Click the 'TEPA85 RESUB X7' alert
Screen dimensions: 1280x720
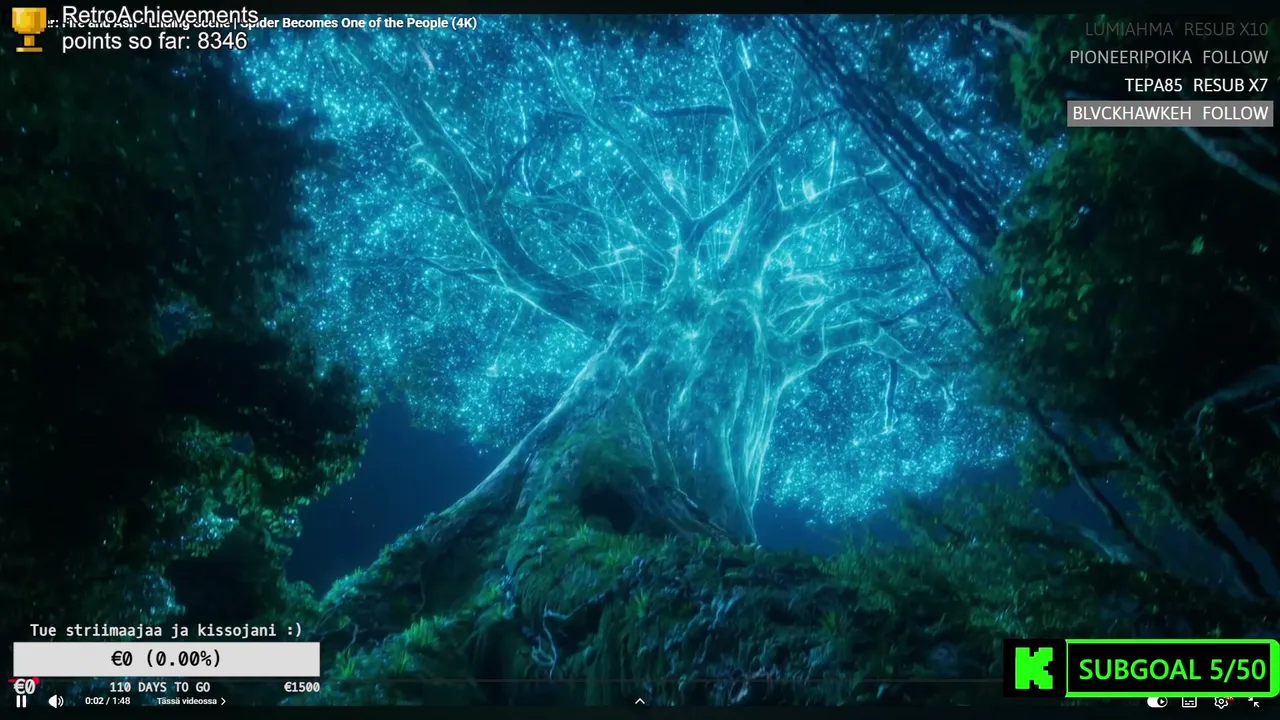pyautogui.click(x=1196, y=85)
